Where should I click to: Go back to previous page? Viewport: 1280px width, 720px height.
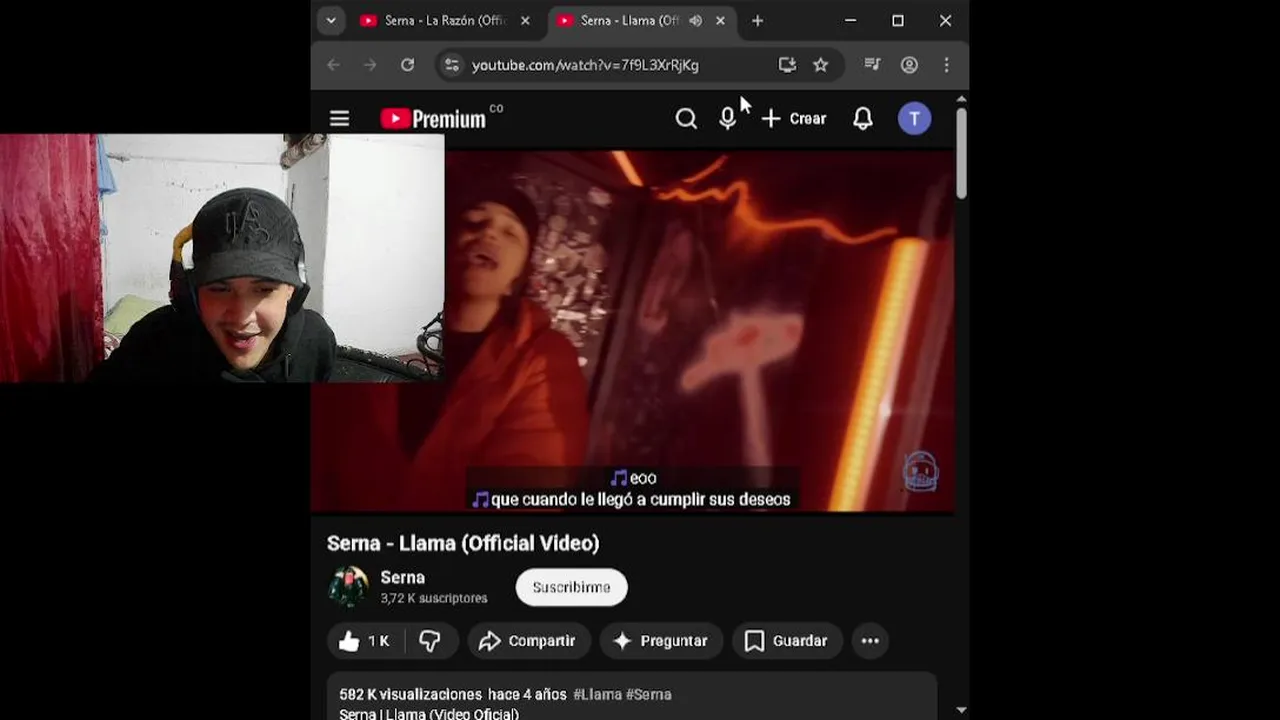pos(333,65)
